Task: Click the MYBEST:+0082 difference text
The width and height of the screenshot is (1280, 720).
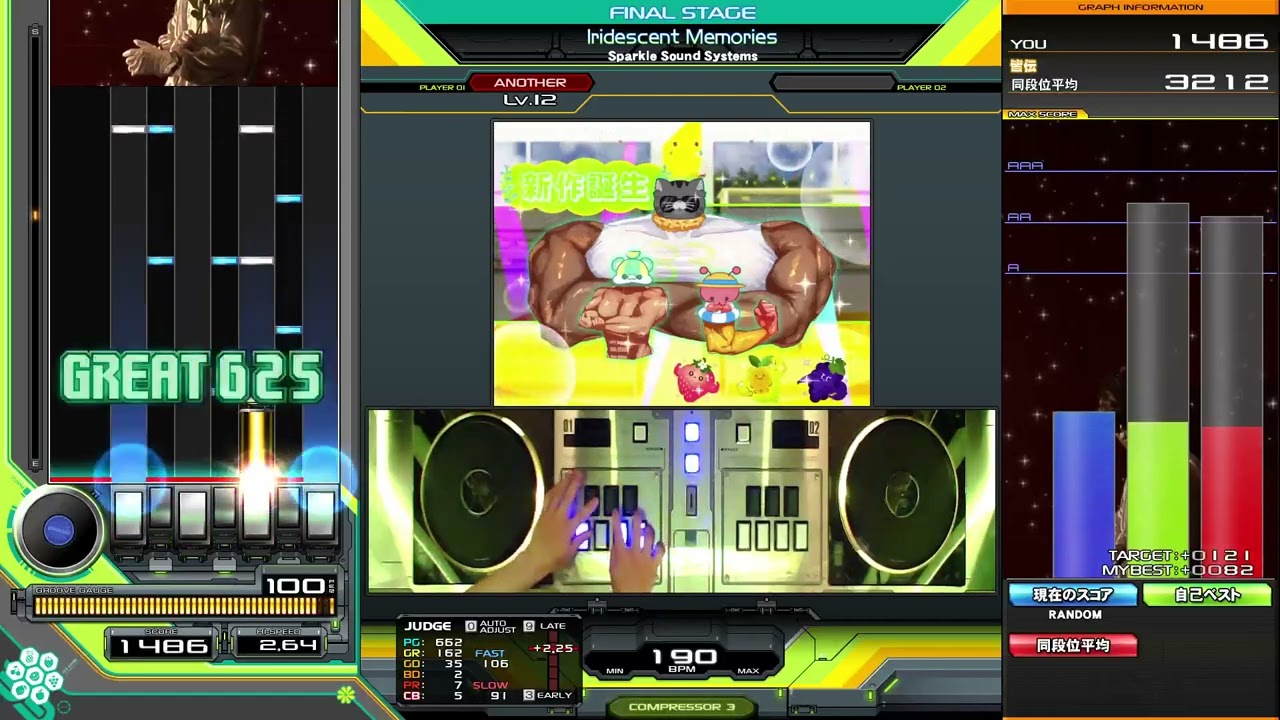Action: (1177, 571)
